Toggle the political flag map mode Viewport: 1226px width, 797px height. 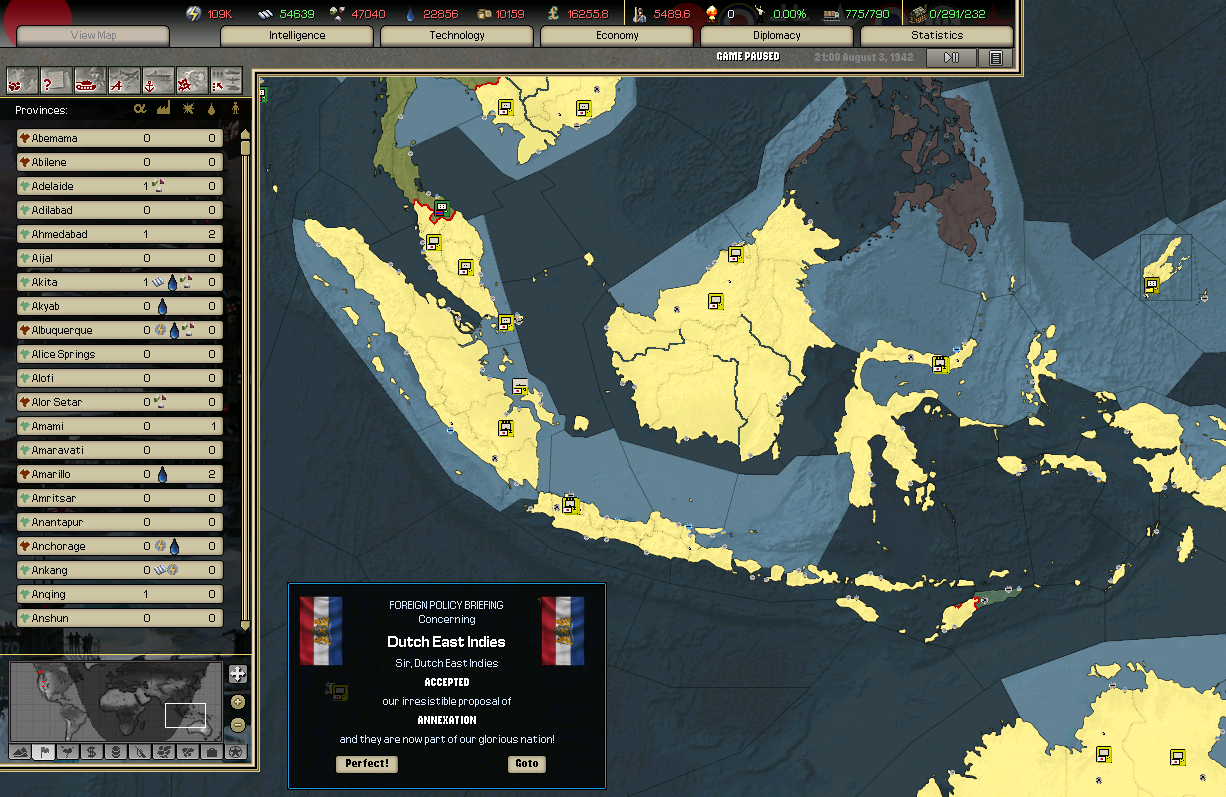[x=43, y=751]
